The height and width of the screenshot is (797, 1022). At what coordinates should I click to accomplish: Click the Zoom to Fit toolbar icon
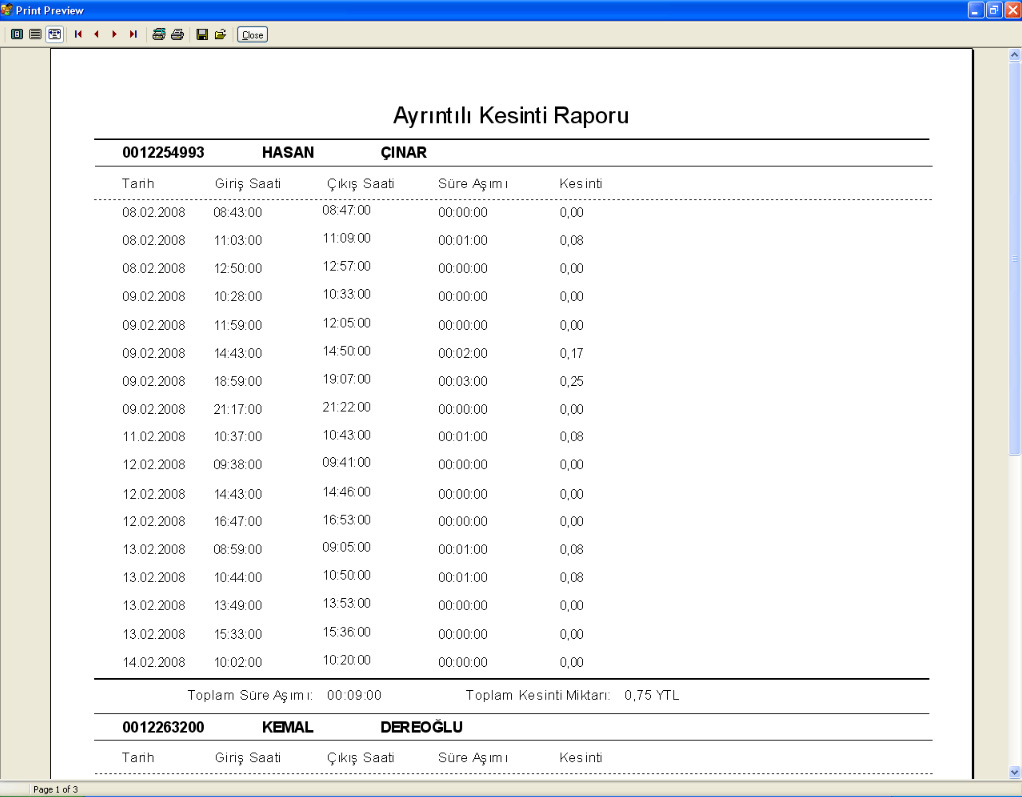pyautogui.click(x=17, y=34)
